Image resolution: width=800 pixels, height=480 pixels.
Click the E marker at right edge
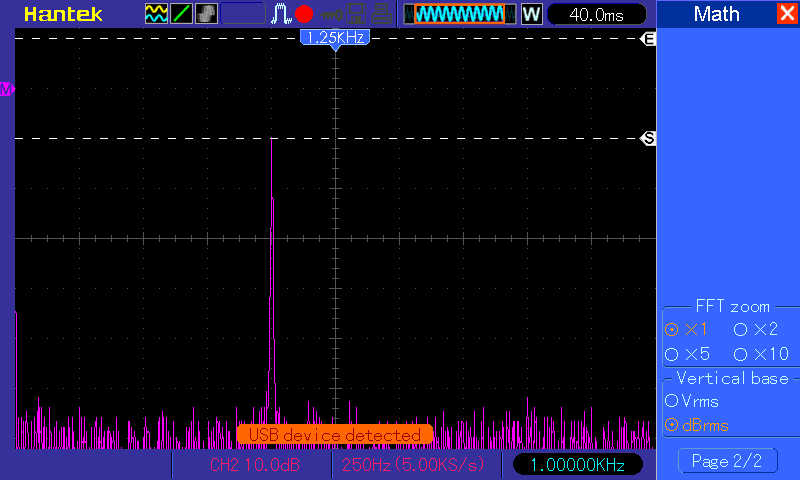(648, 39)
